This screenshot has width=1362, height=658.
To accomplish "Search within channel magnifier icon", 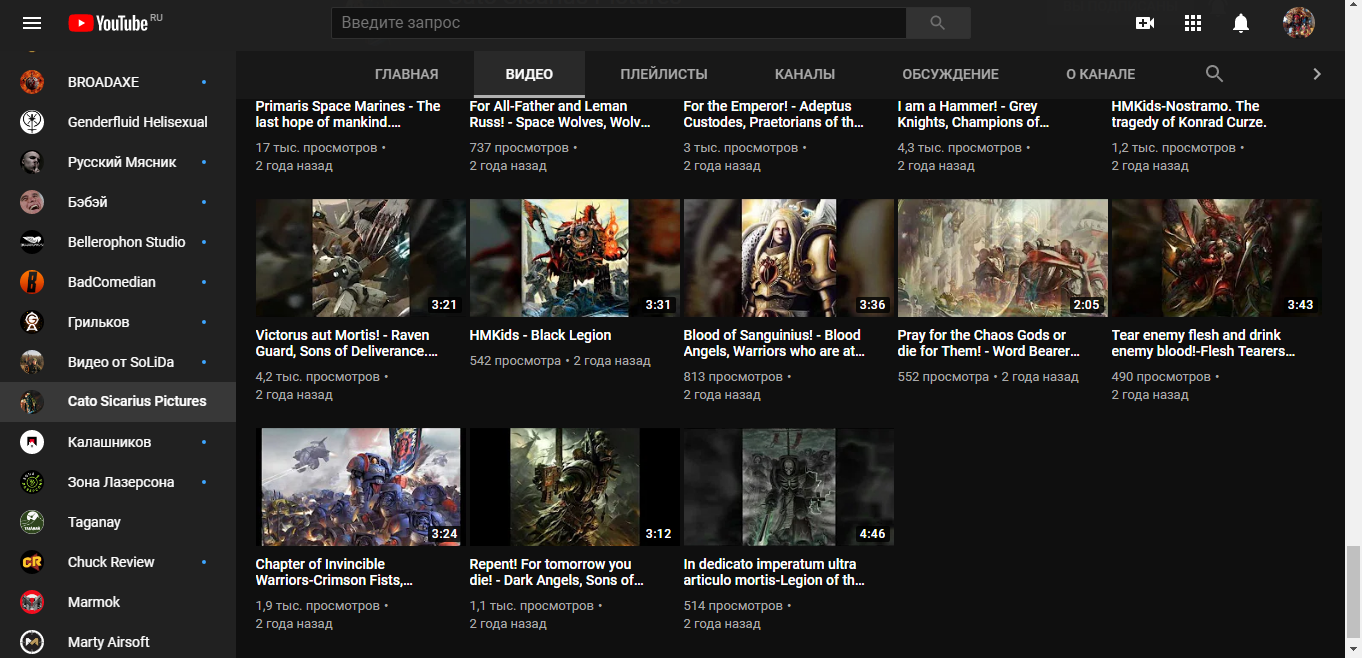I will pos(1214,74).
